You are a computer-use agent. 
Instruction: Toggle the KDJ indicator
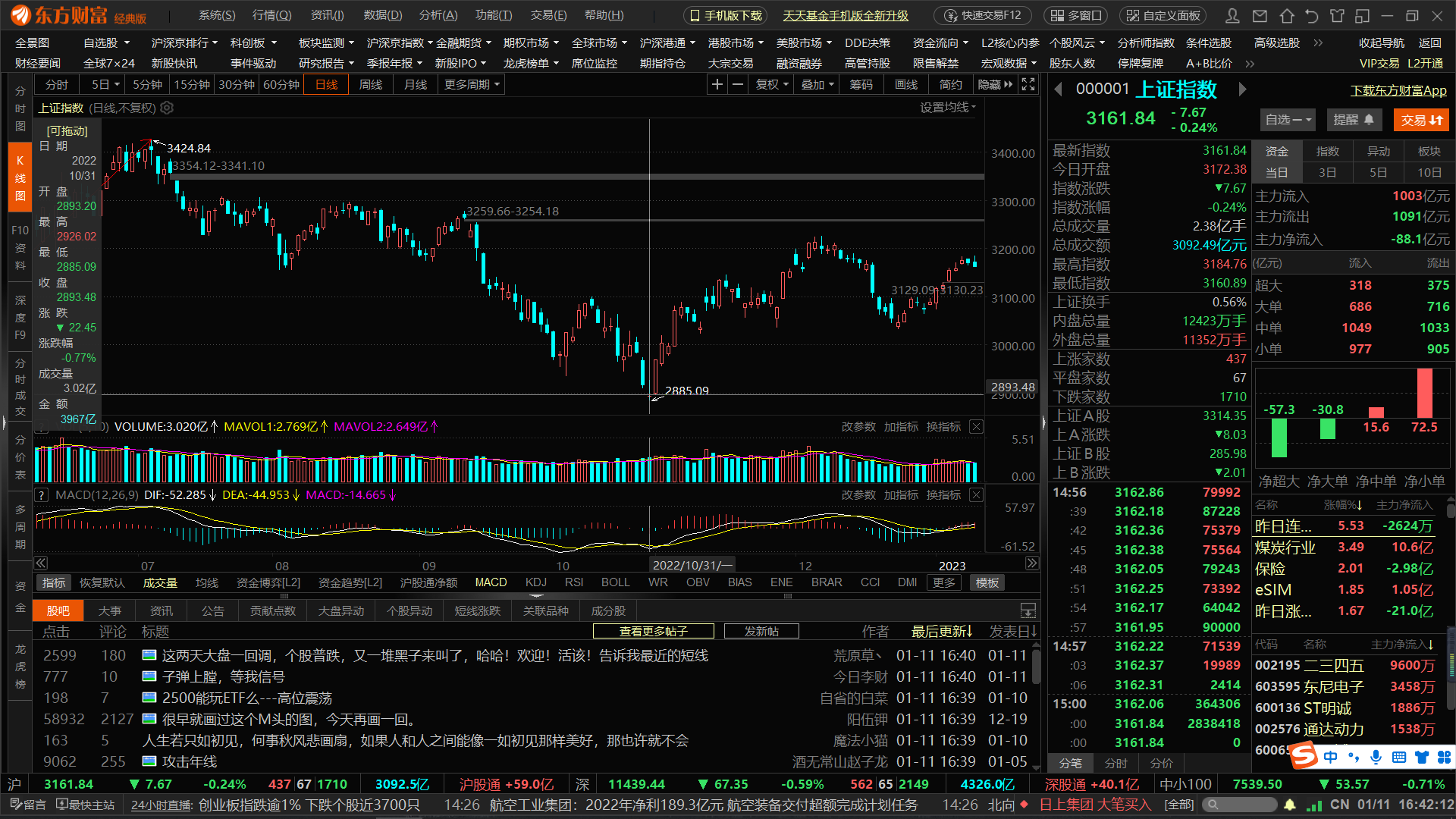coord(536,582)
